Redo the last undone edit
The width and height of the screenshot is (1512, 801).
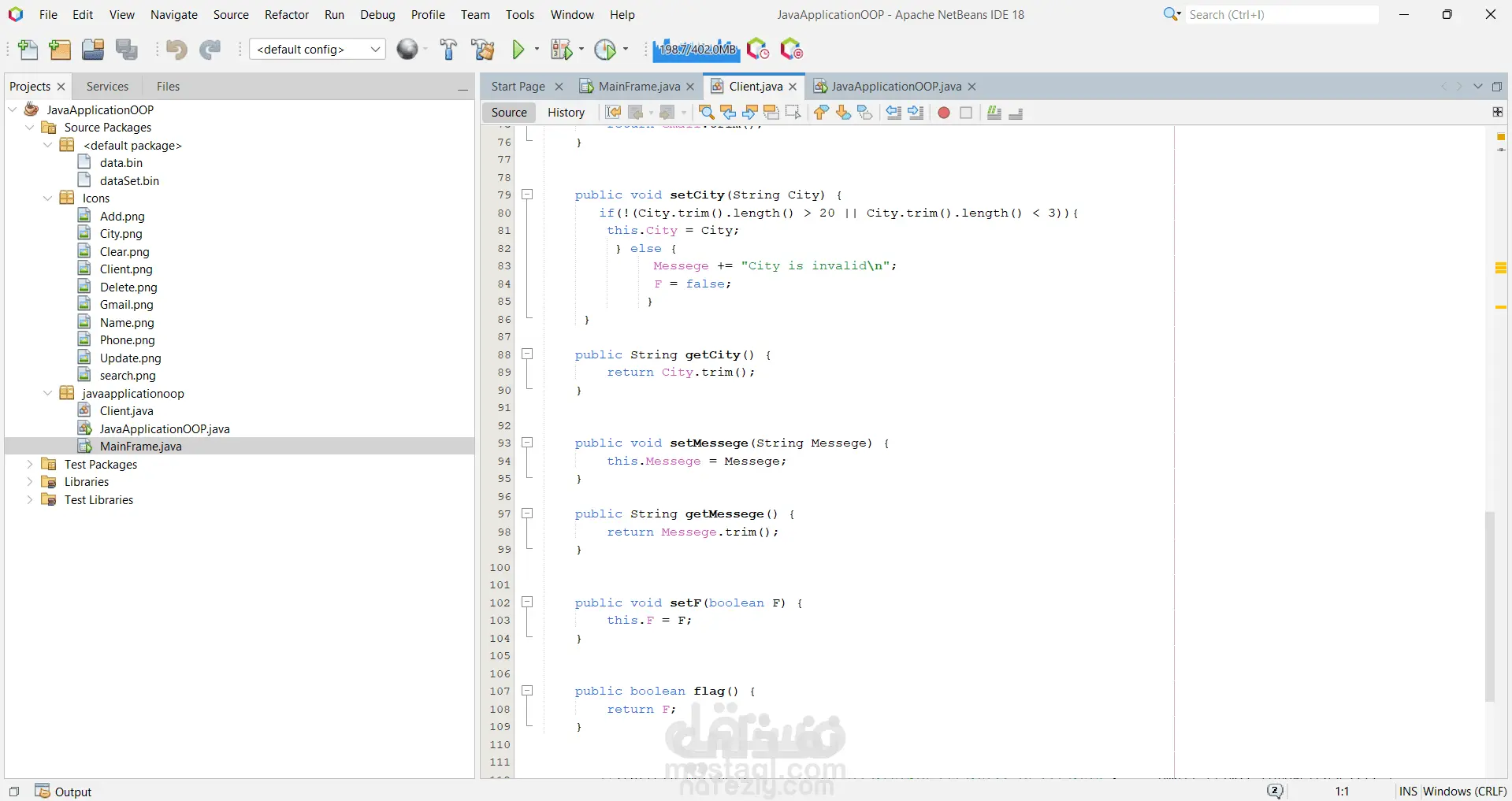210,50
